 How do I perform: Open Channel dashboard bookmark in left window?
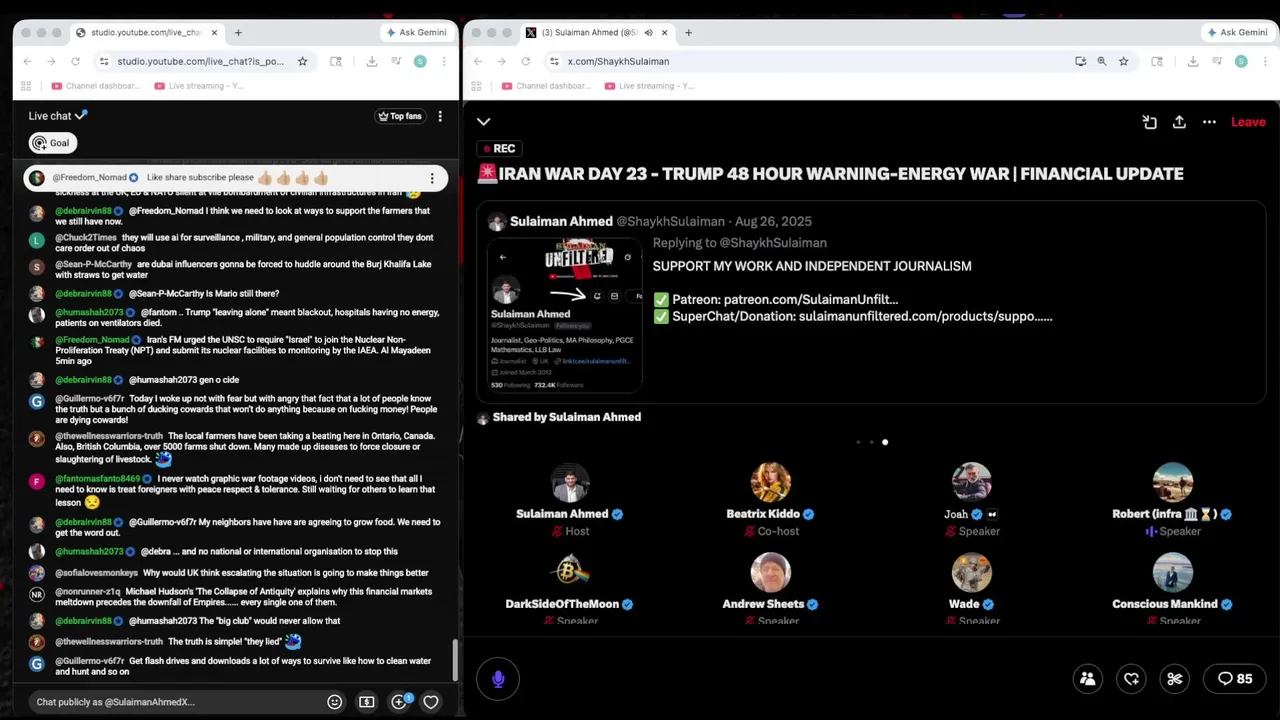[97, 86]
